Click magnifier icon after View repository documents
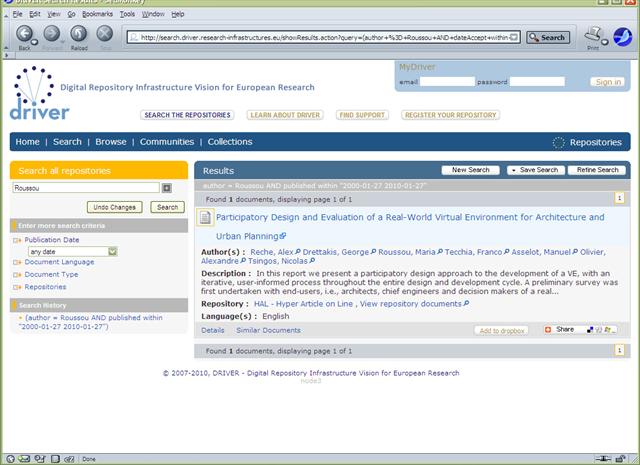 466,304
